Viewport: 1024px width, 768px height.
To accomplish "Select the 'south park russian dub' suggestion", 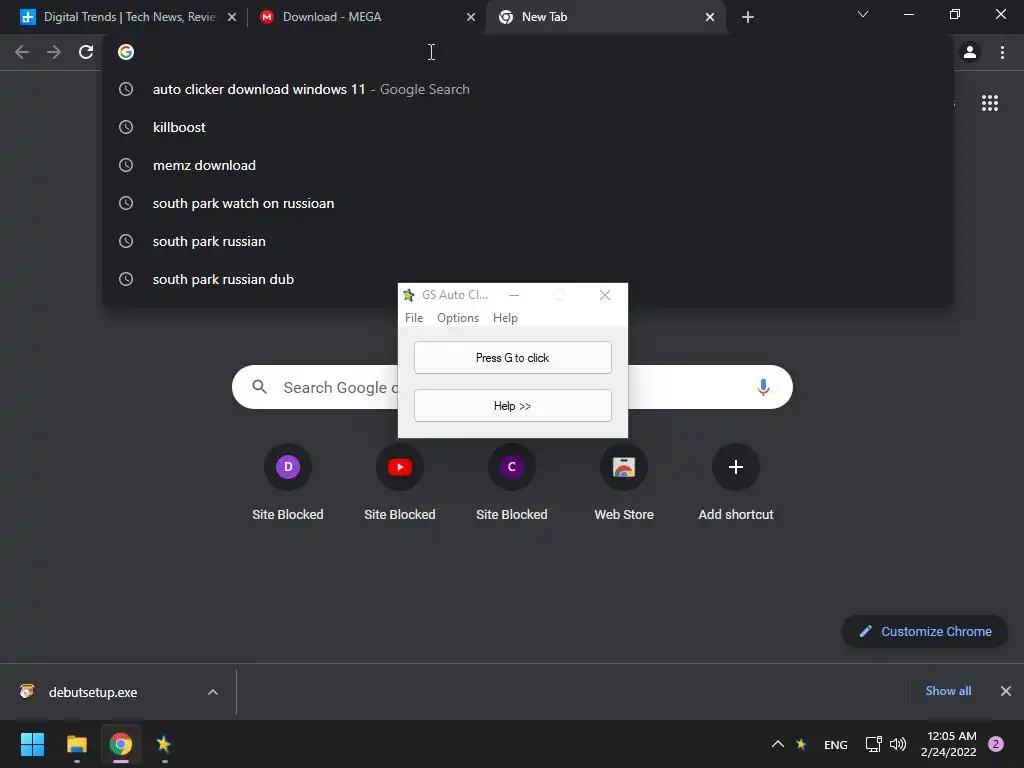I will click(528, 279).
